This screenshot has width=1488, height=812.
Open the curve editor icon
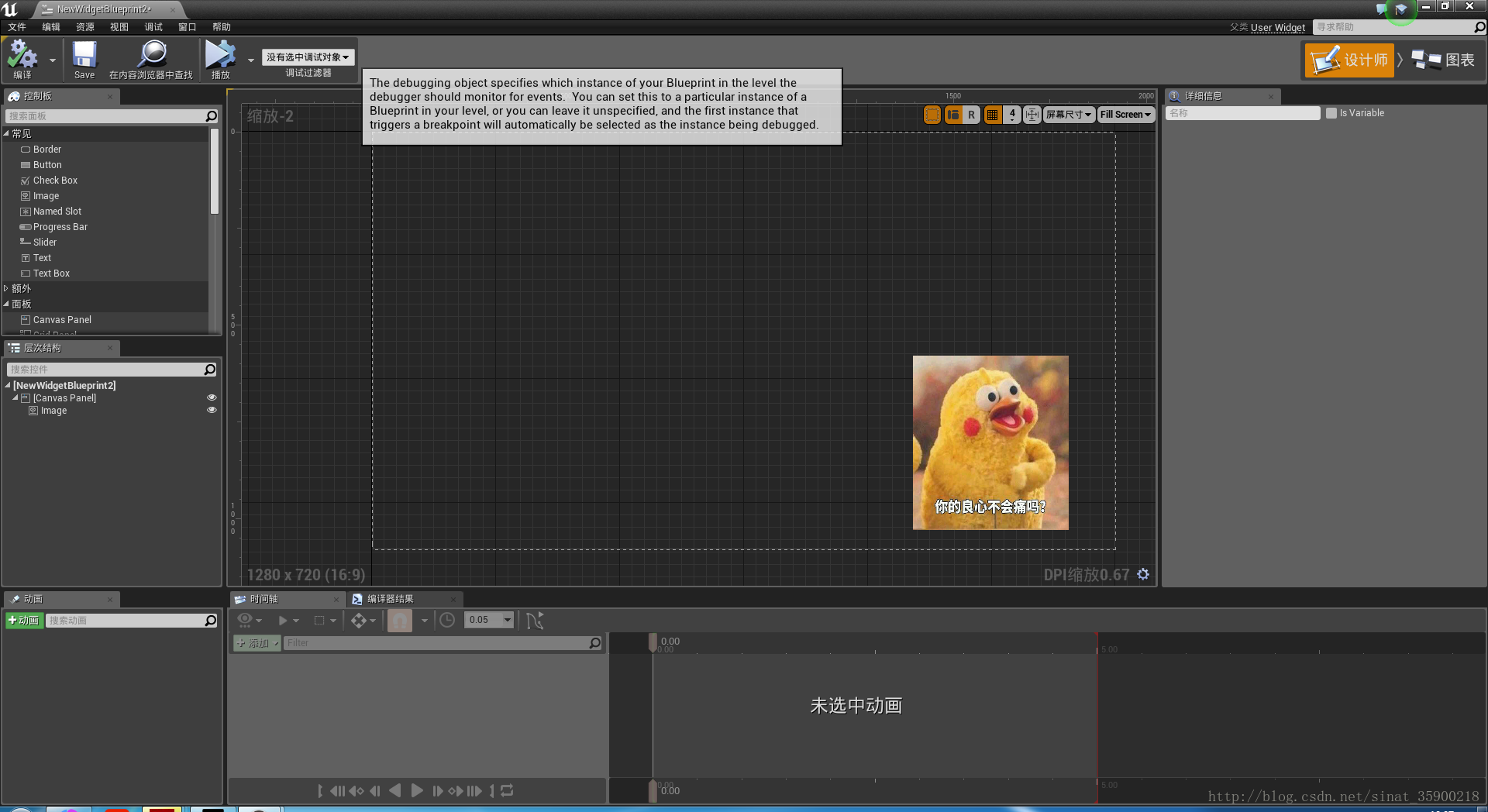coord(535,620)
